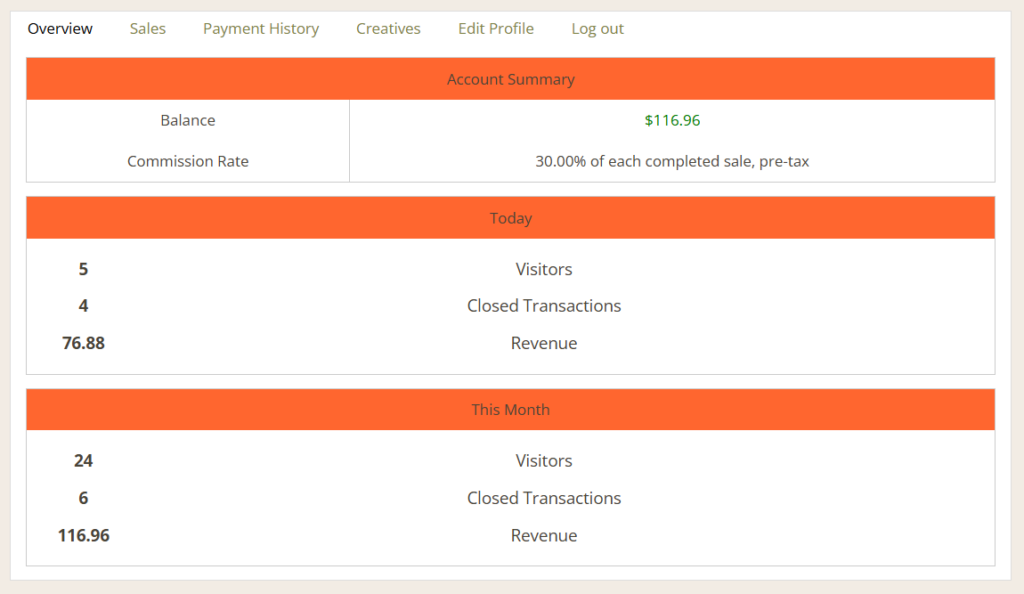
Task: Go to the Payment History tab
Action: click(261, 29)
